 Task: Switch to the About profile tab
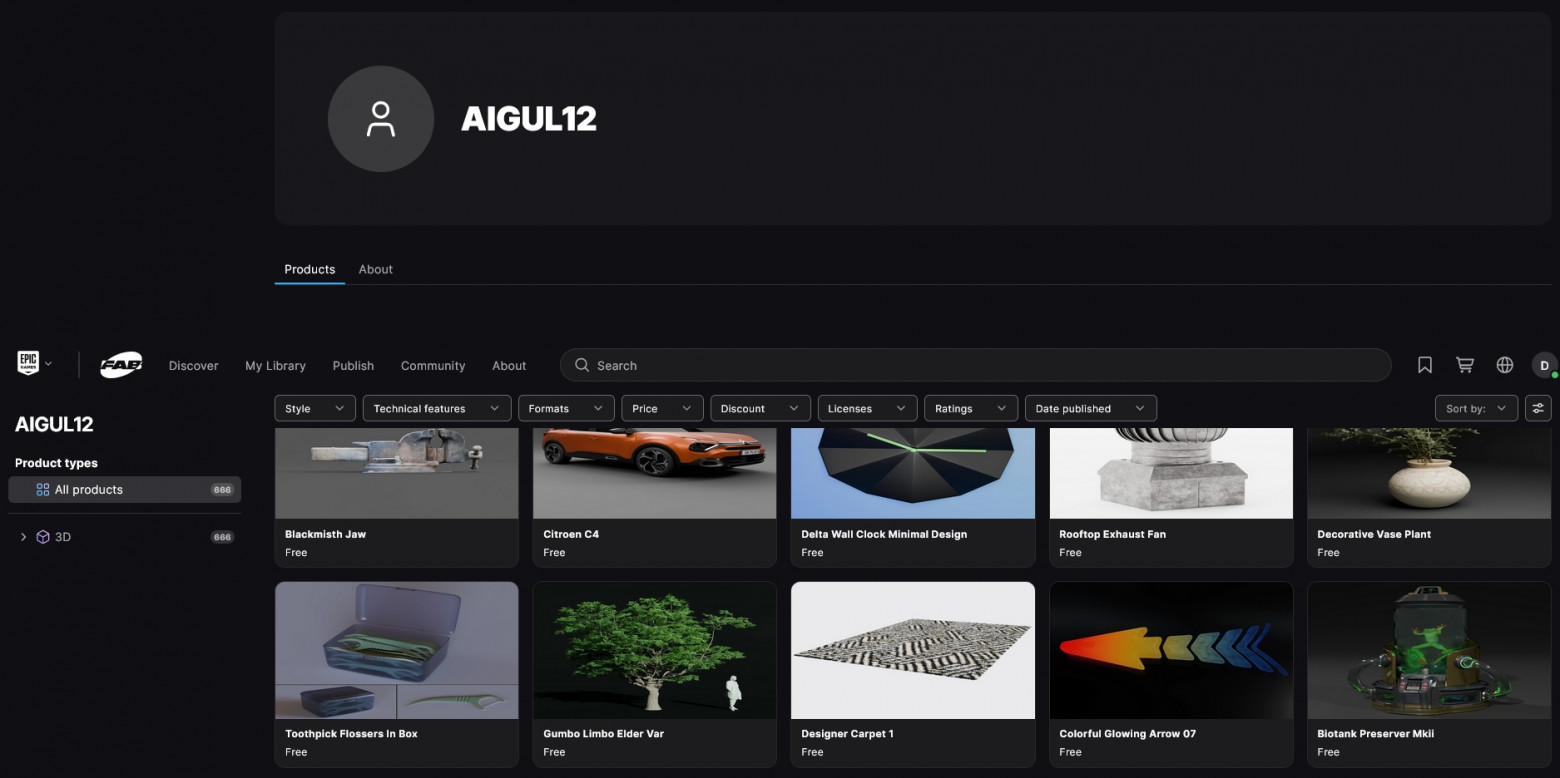click(x=376, y=269)
